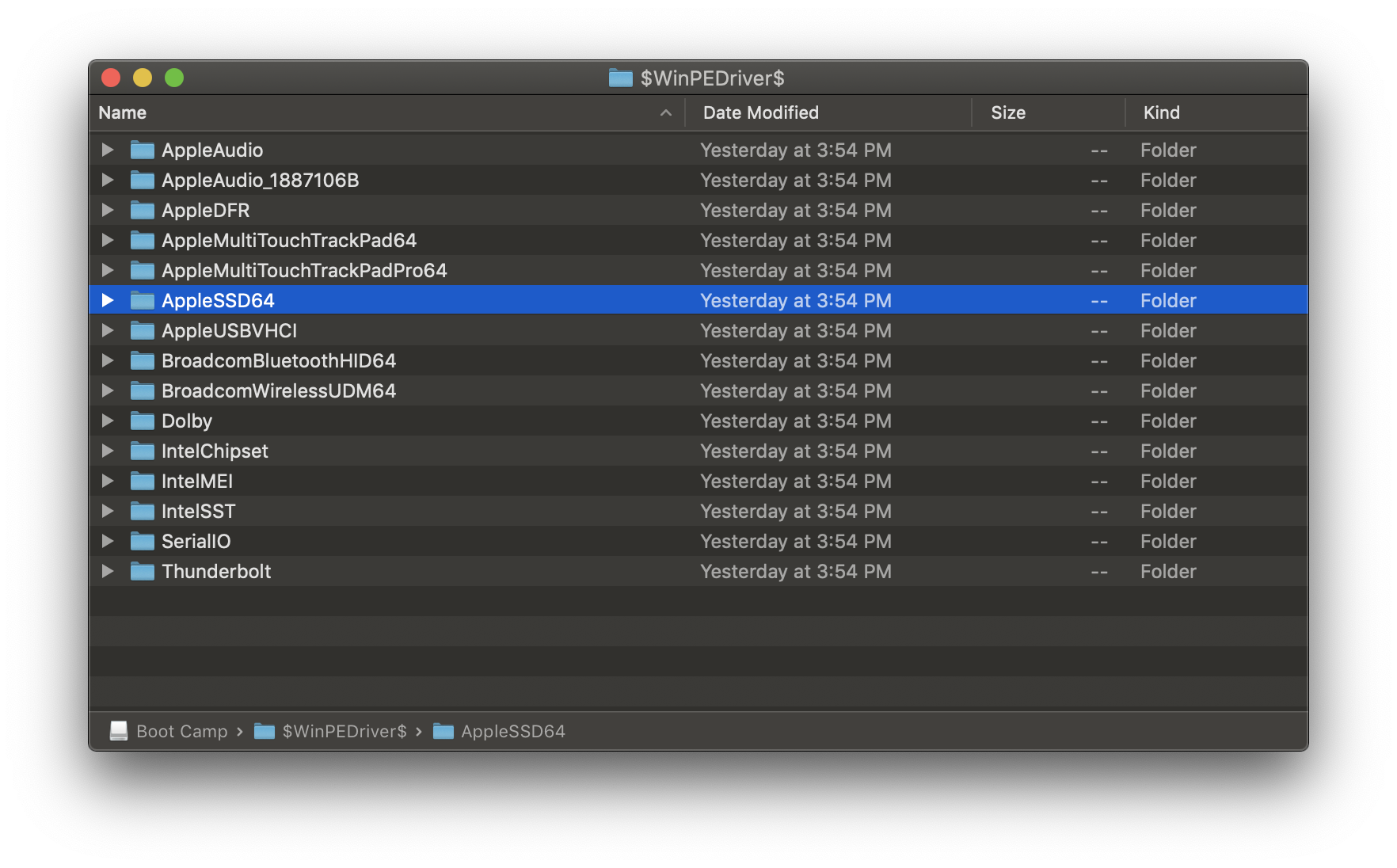Expand the Dolby folder
This screenshot has width=1397, height=868.
(x=108, y=421)
